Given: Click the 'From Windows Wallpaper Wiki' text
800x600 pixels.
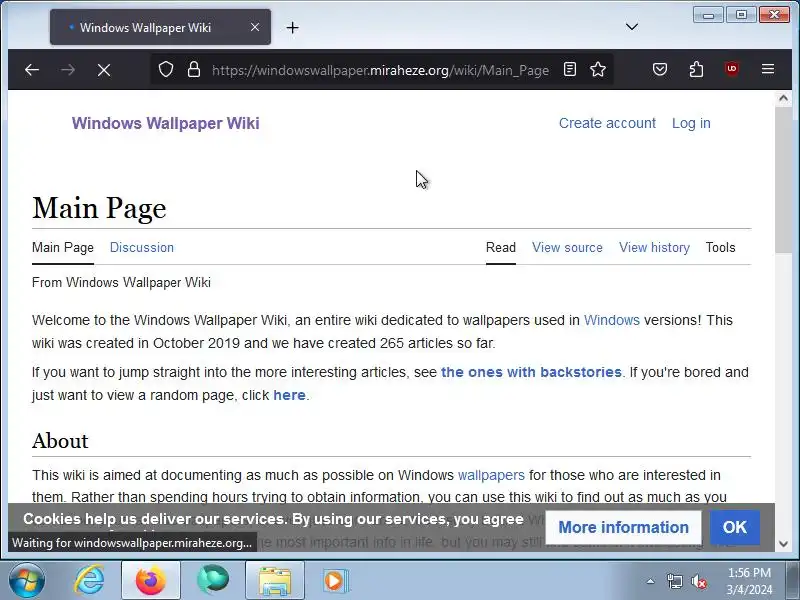Looking at the screenshot, I should pyautogui.click(x=121, y=282).
